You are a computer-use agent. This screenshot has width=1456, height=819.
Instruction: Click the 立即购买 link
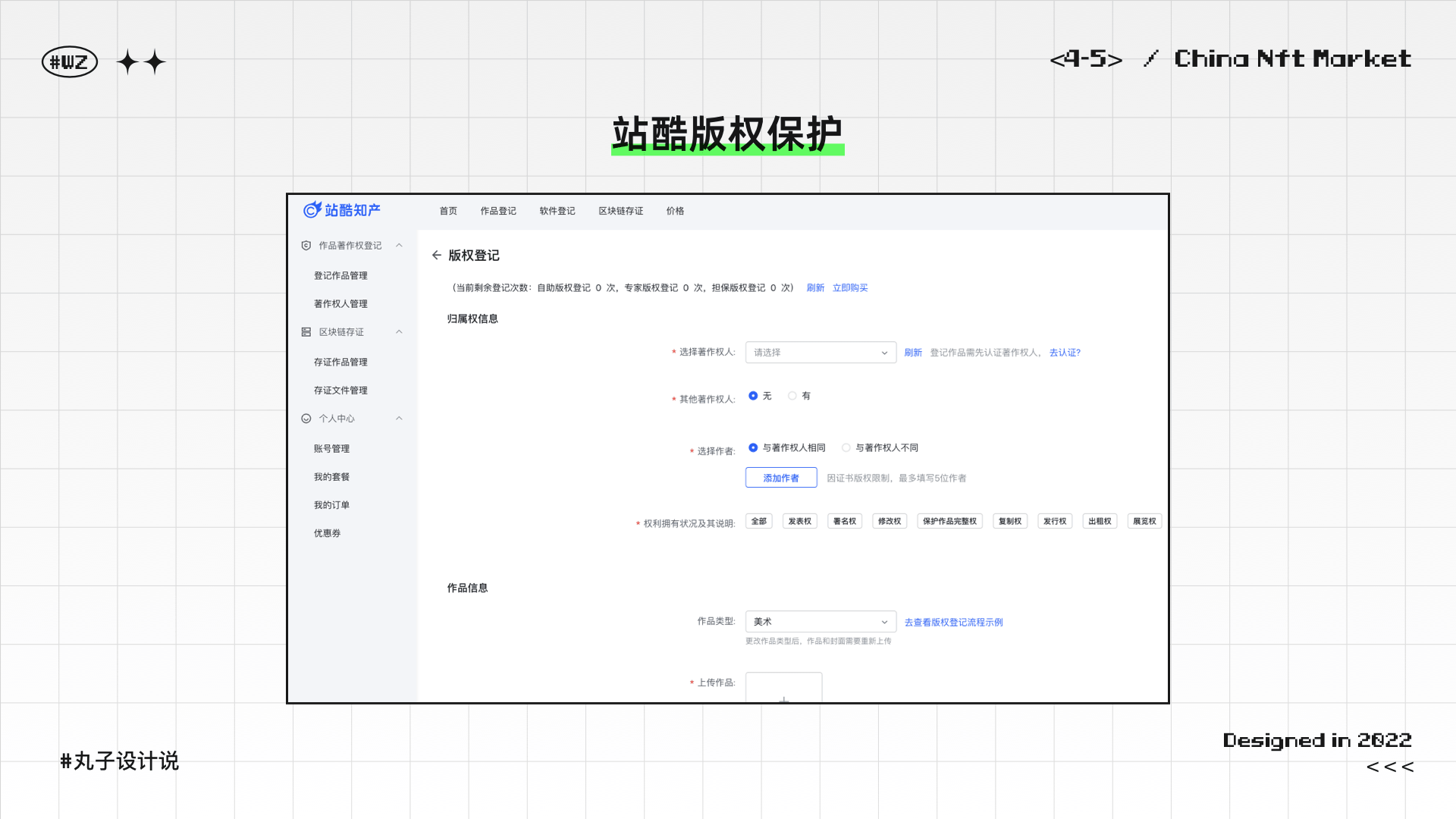pos(850,288)
